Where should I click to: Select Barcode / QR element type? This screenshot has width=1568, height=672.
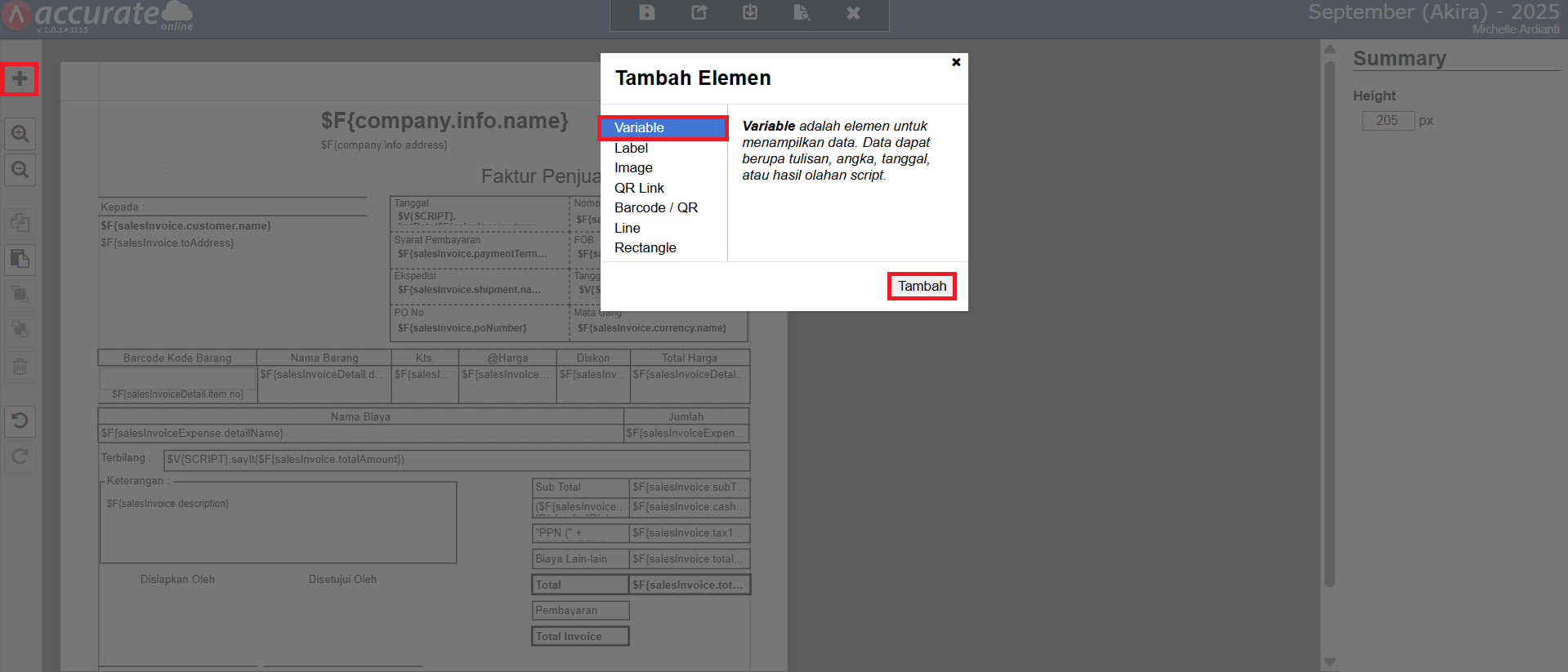tap(655, 207)
